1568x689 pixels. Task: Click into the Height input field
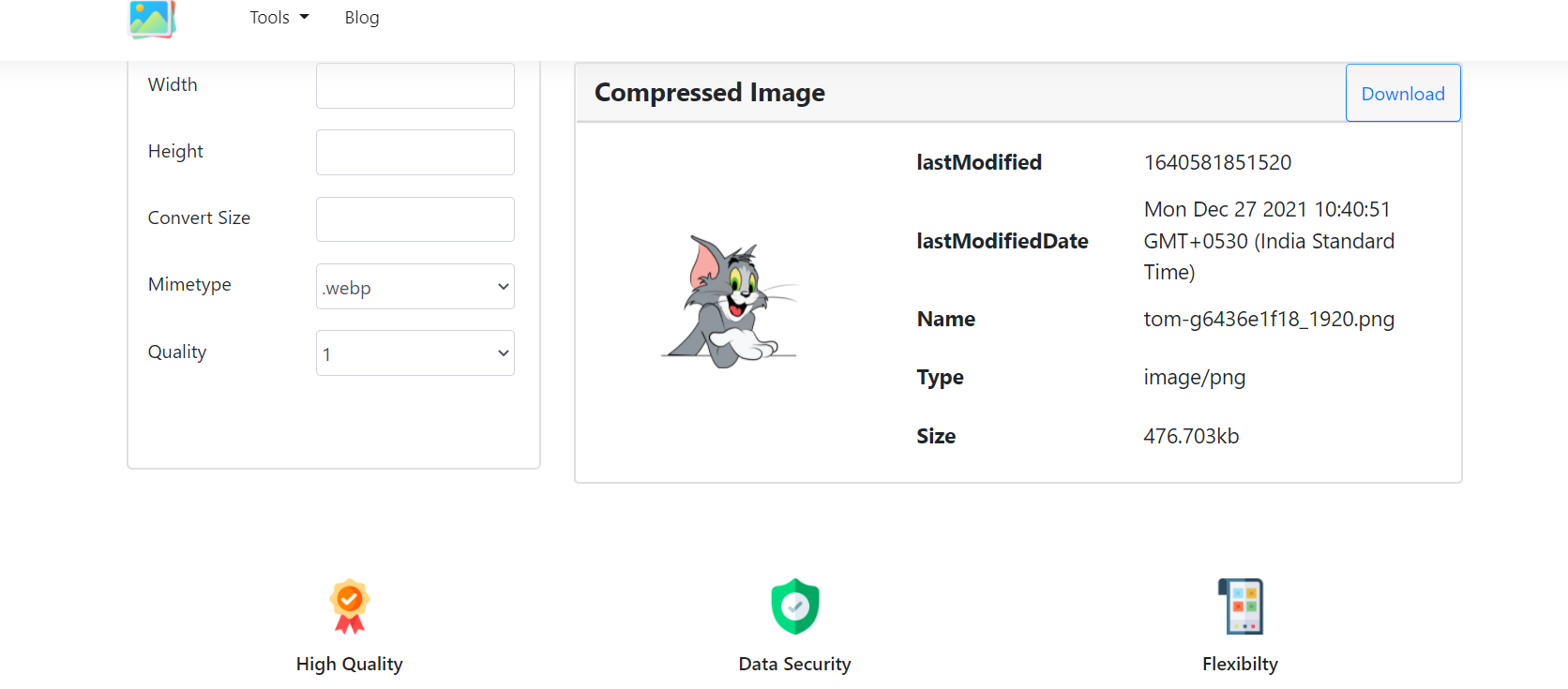(415, 153)
